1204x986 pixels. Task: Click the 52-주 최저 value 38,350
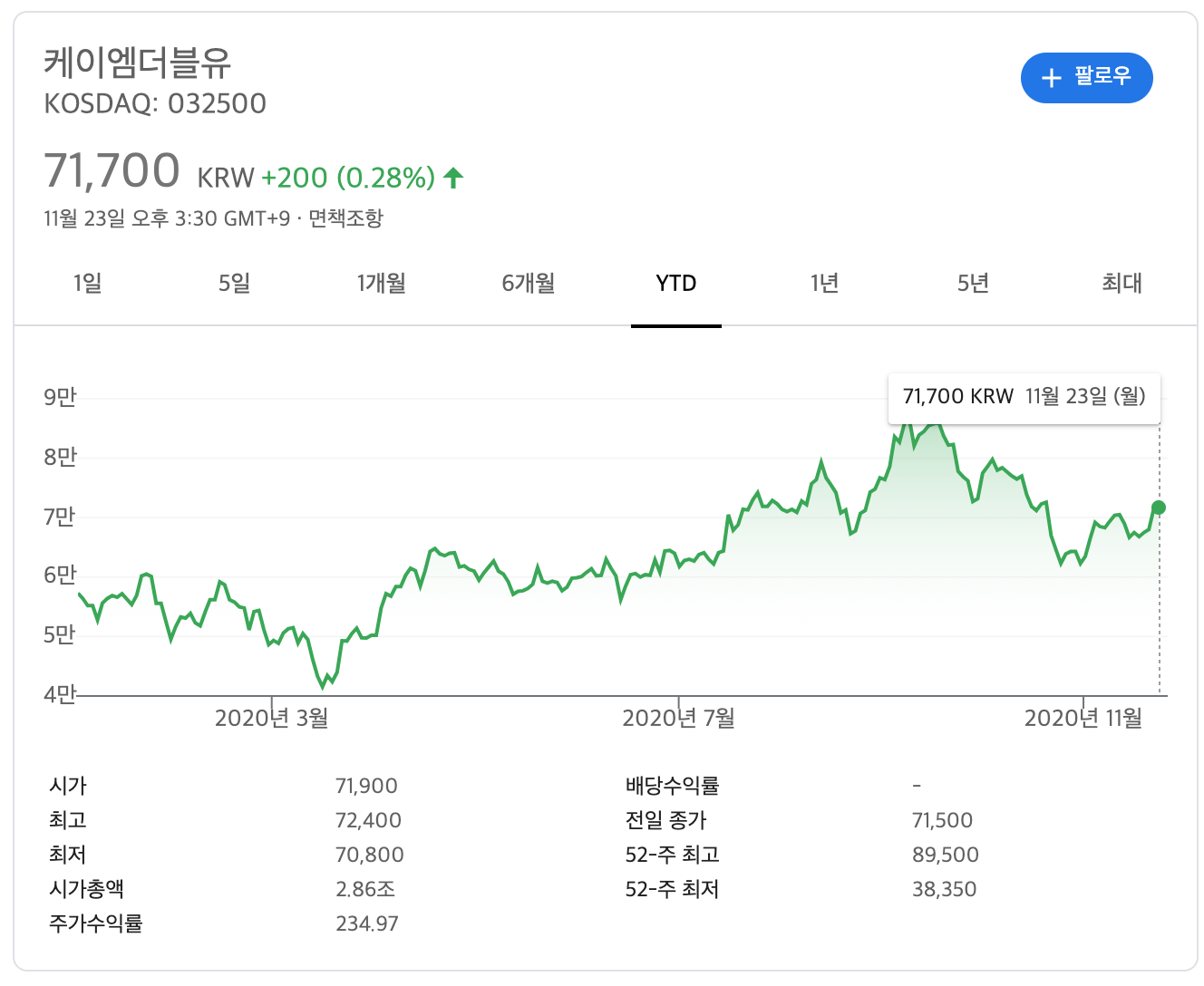pos(945,890)
